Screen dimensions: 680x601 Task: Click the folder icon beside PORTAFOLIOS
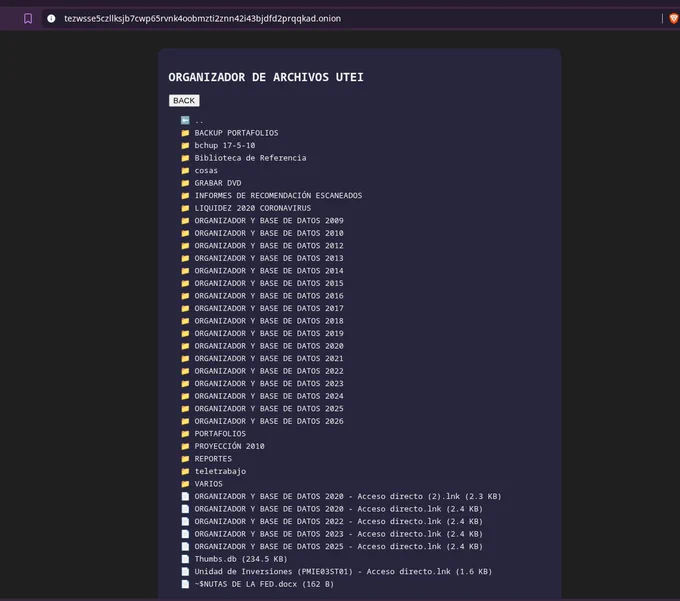pyautogui.click(x=185, y=434)
